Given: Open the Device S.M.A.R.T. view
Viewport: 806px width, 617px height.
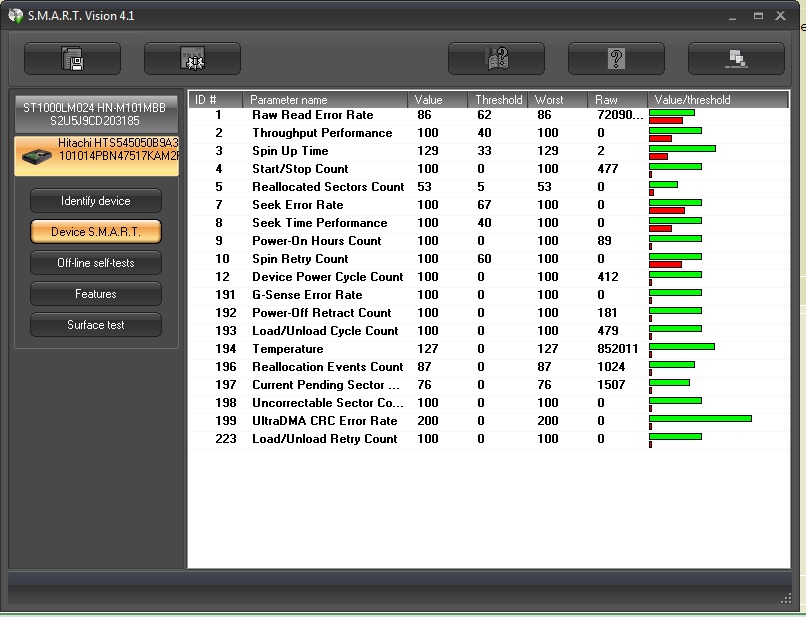Looking at the screenshot, I should tap(96, 232).
